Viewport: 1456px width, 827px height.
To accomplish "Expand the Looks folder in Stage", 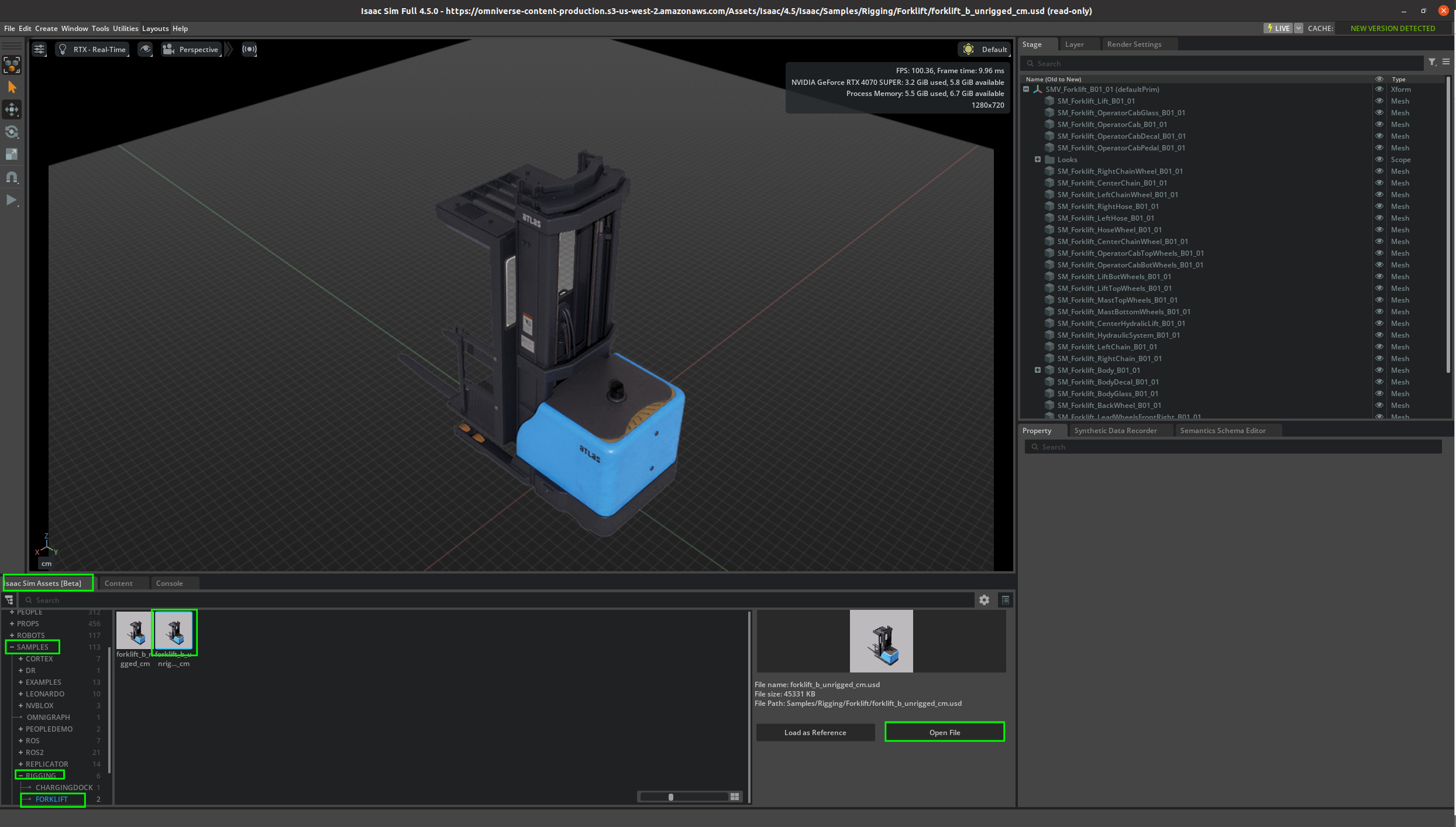I will click(x=1038, y=160).
